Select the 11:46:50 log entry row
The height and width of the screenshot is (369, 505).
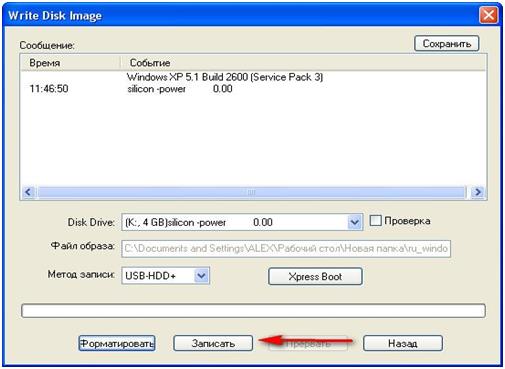[253, 83]
